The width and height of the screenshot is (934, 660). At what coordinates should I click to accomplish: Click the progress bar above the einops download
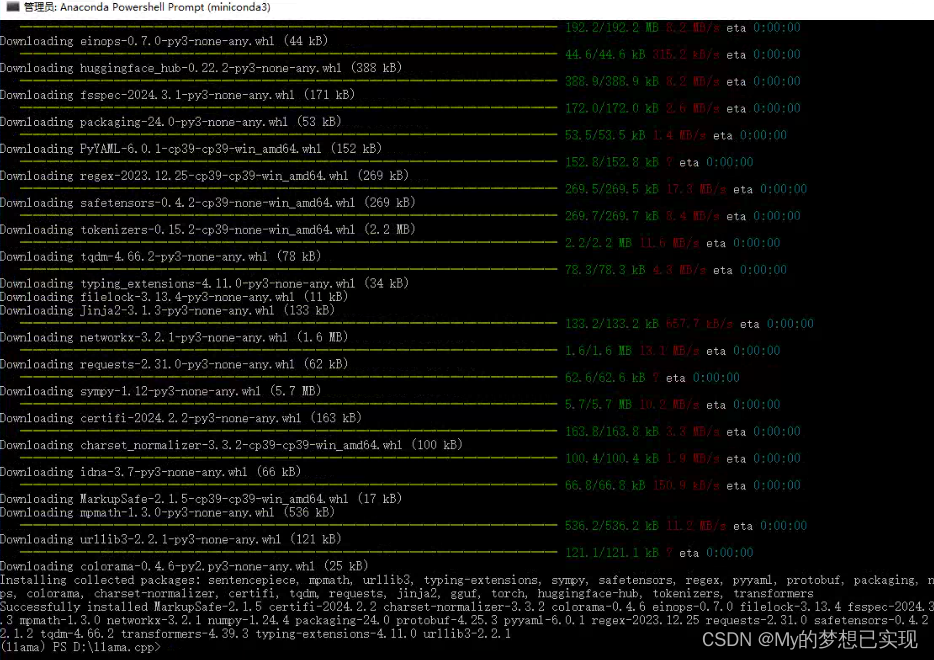pyautogui.click(x=289, y=27)
